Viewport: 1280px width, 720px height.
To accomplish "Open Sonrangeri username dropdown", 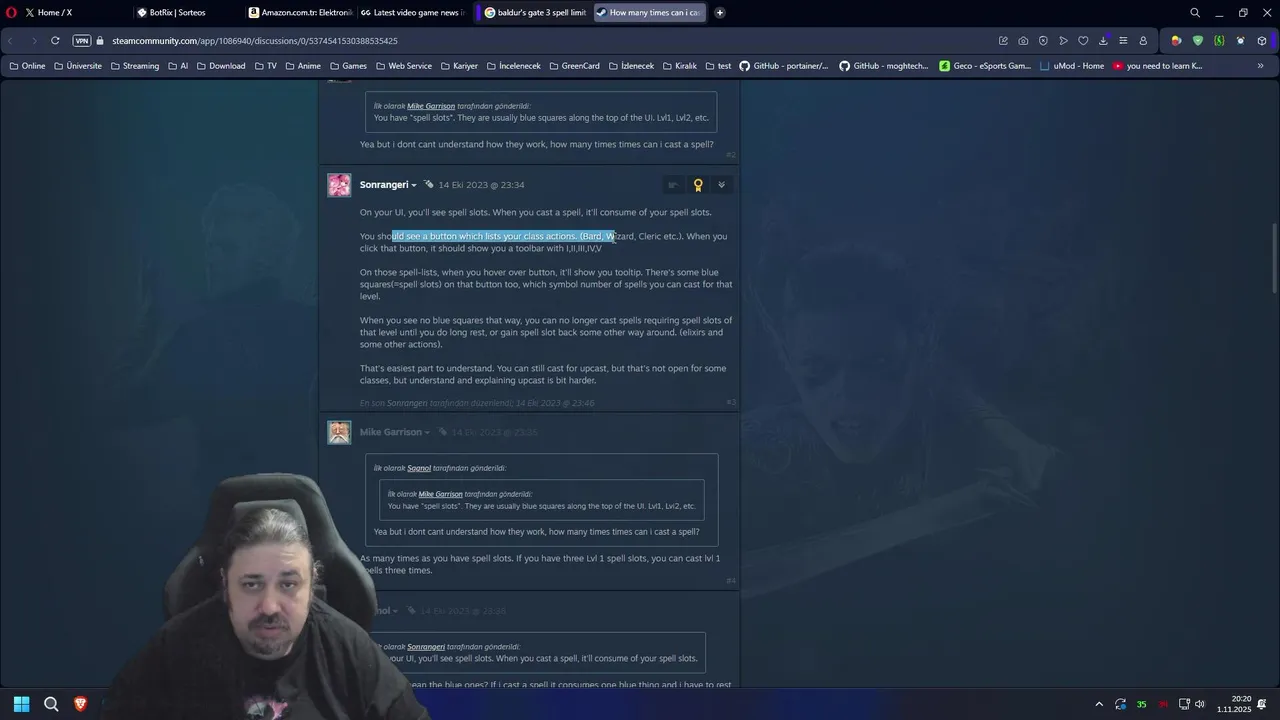I will tap(388, 185).
